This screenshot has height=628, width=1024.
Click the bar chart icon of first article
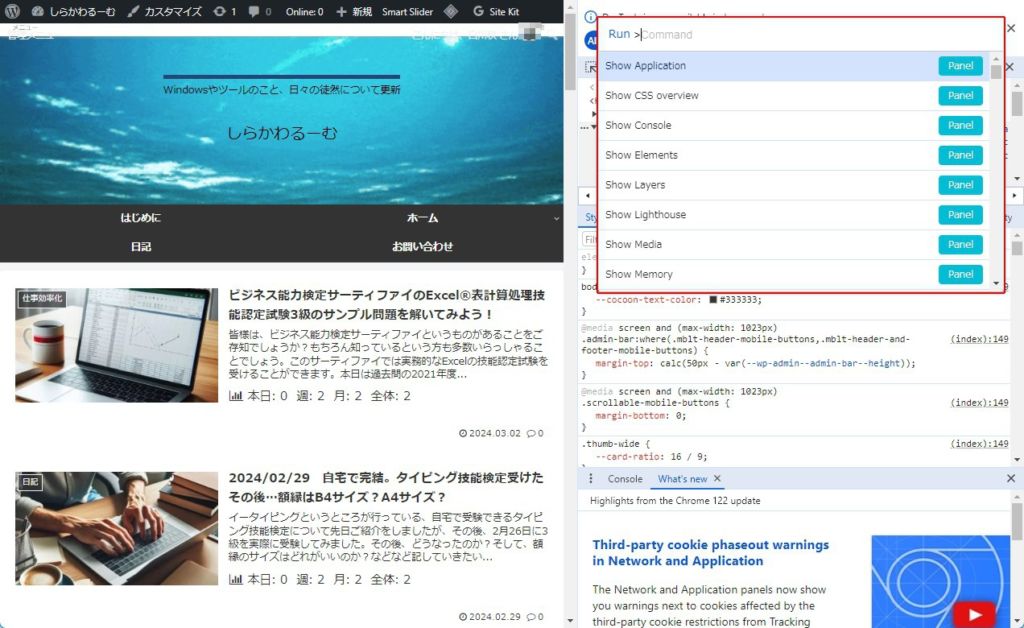pos(236,396)
